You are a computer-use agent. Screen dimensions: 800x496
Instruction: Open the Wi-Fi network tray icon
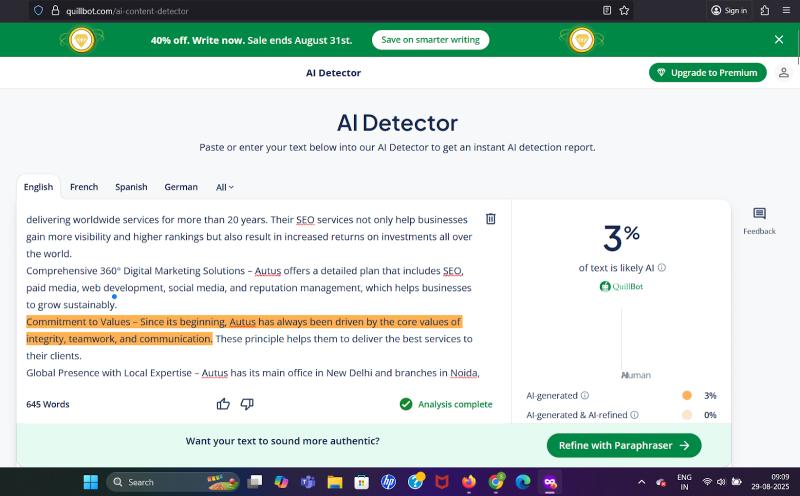pyautogui.click(x=707, y=482)
